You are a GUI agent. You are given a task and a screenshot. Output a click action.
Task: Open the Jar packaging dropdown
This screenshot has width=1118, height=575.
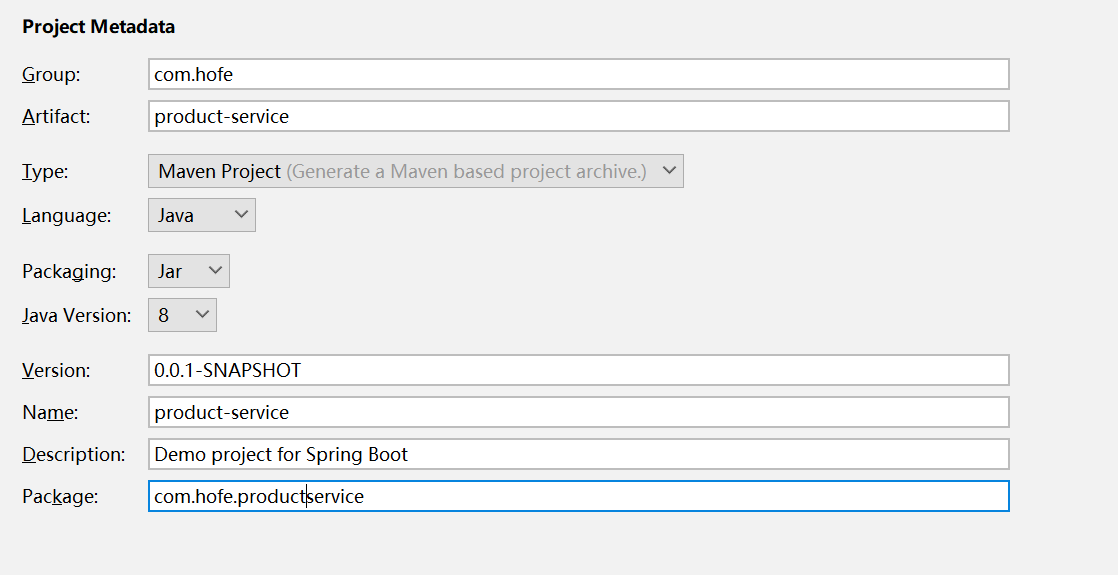[x=189, y=271]
